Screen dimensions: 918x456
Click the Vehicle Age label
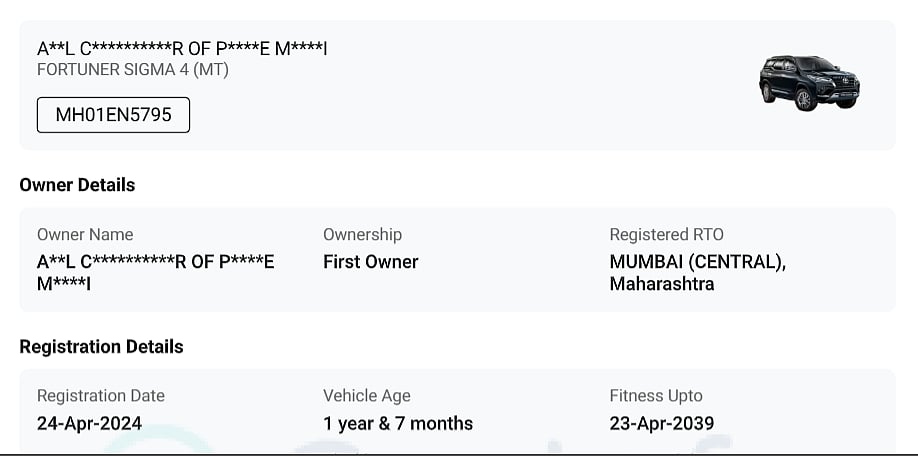[366, 396]
